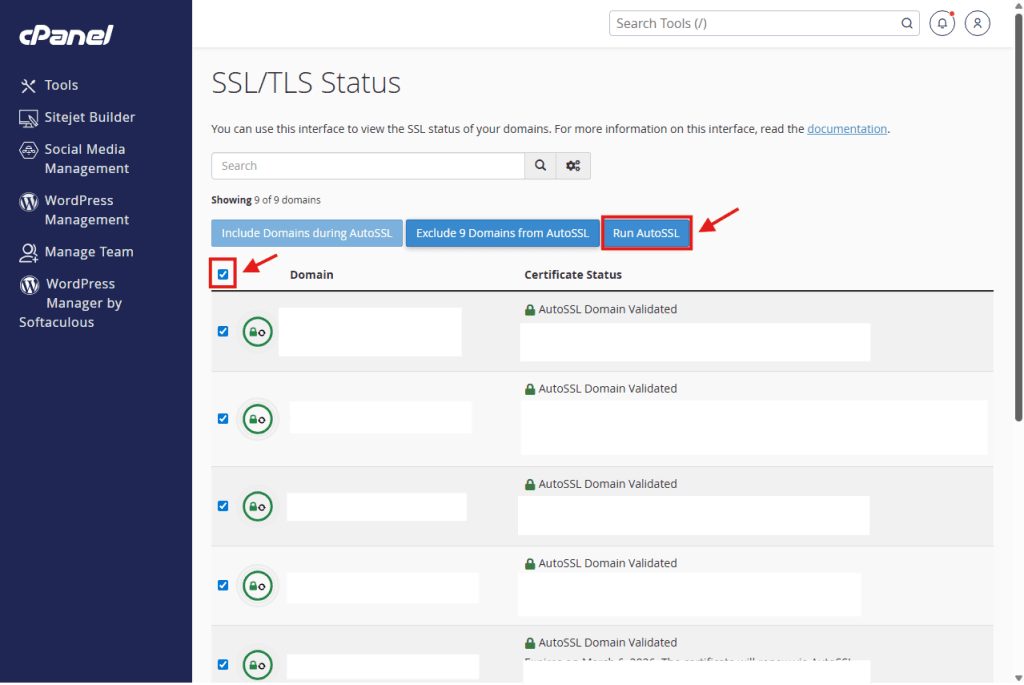Click the Manage Team icon

tap(29, 253)
